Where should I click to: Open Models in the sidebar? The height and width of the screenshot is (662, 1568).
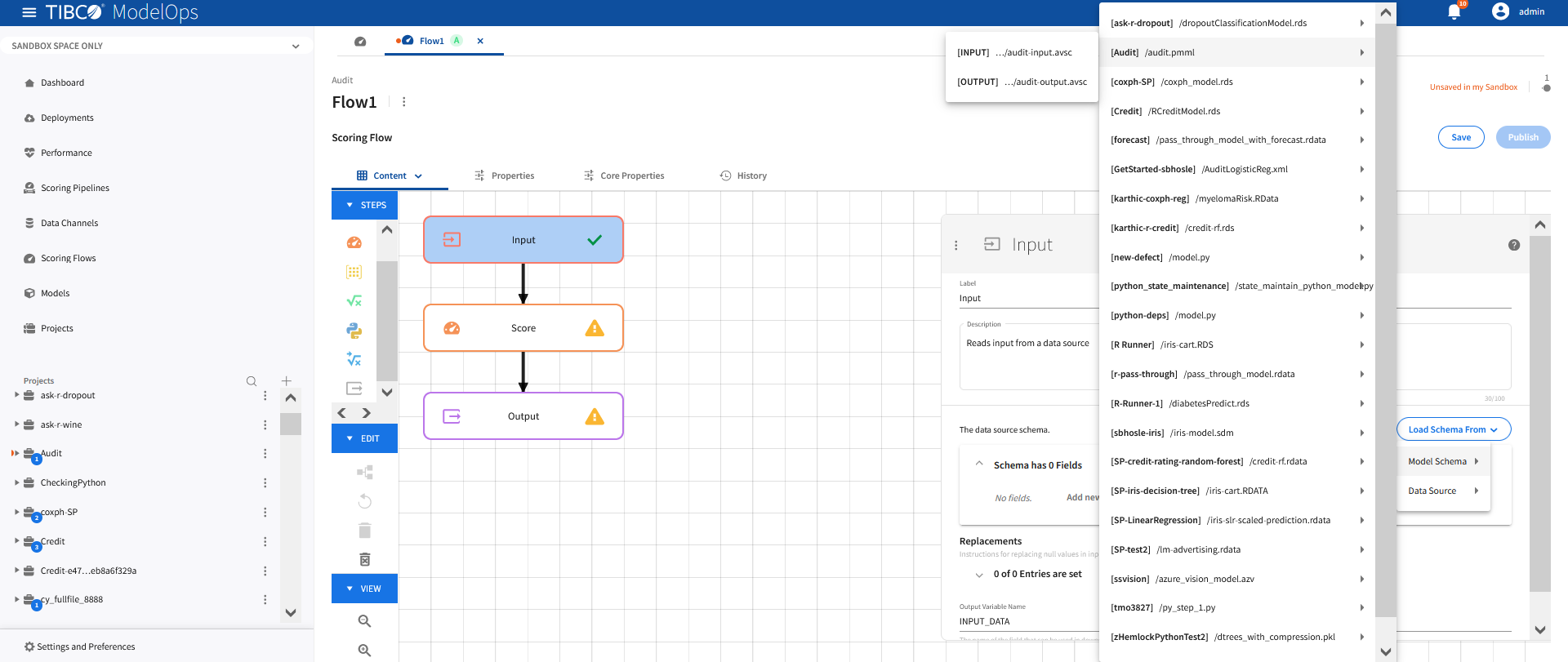coord(55,293)
